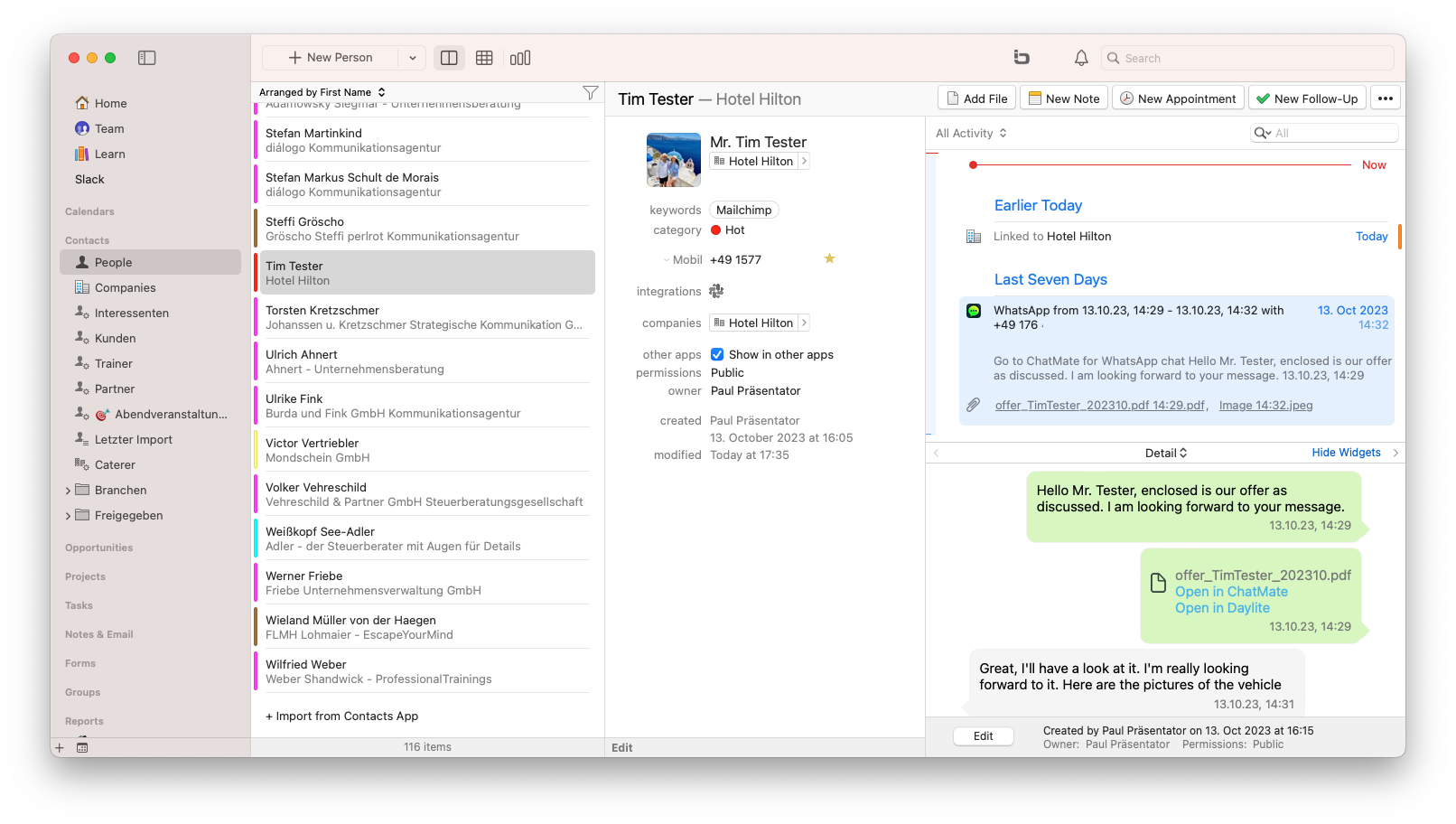Click the Slack integration icon

tap(716, 291)
